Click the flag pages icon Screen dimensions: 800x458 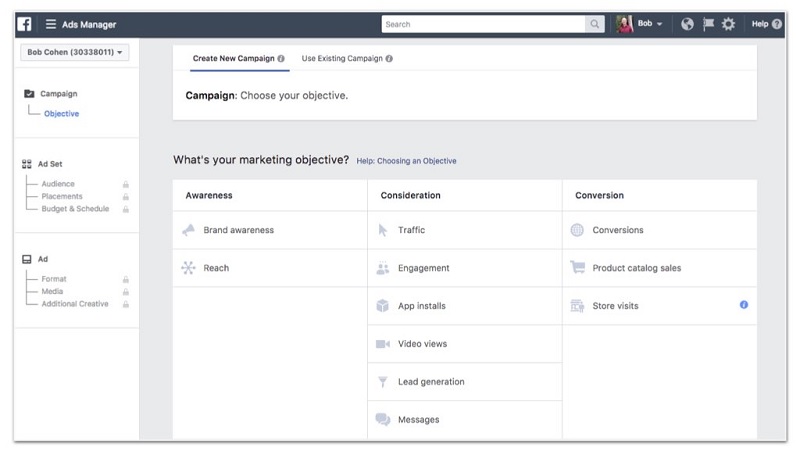[708, 24]
